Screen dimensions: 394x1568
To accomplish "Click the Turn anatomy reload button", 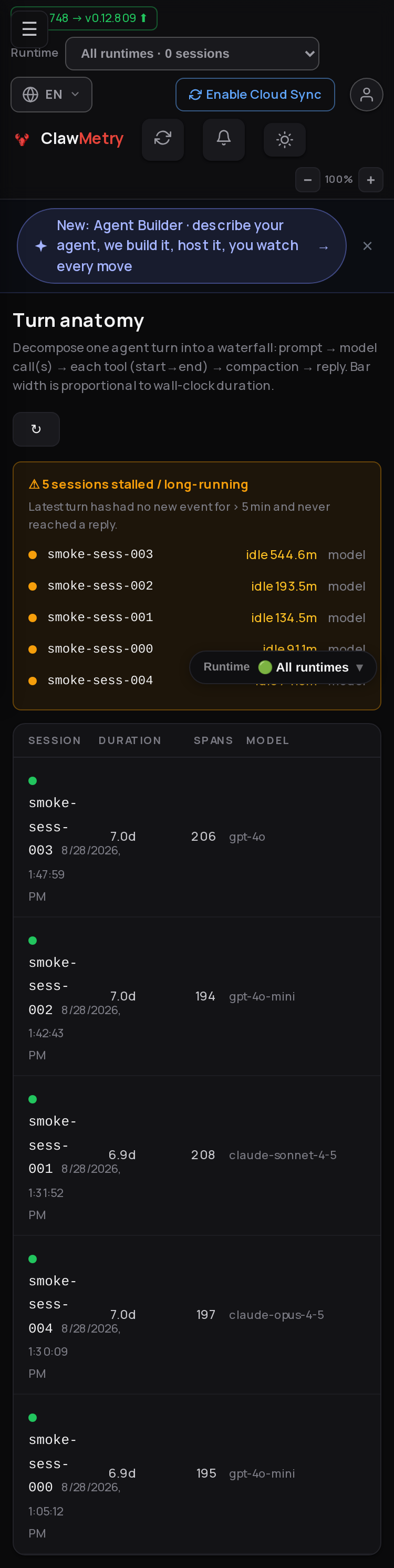I will (x=36, y=429).
